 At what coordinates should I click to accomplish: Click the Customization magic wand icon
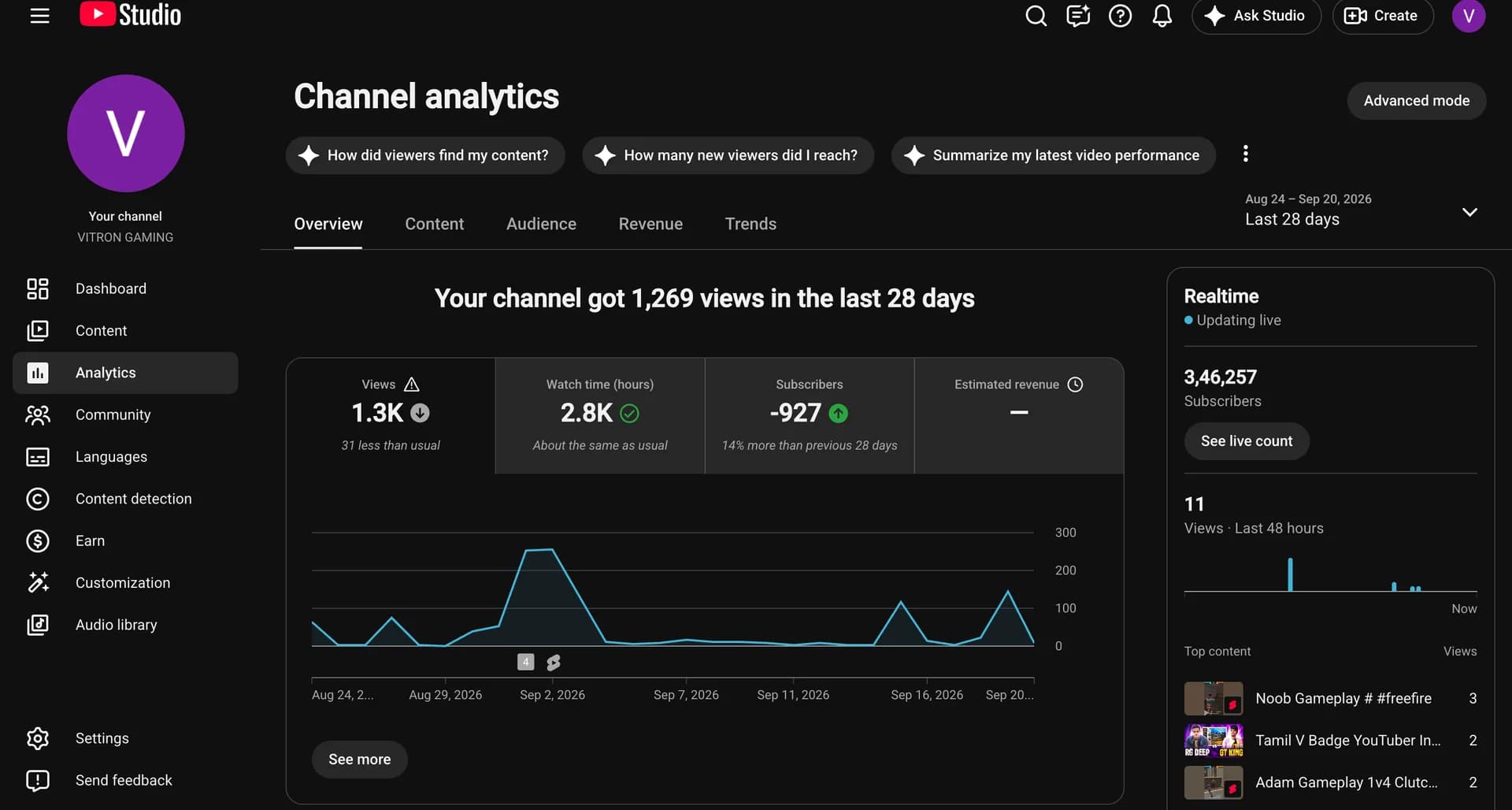(x=38, y=582)
